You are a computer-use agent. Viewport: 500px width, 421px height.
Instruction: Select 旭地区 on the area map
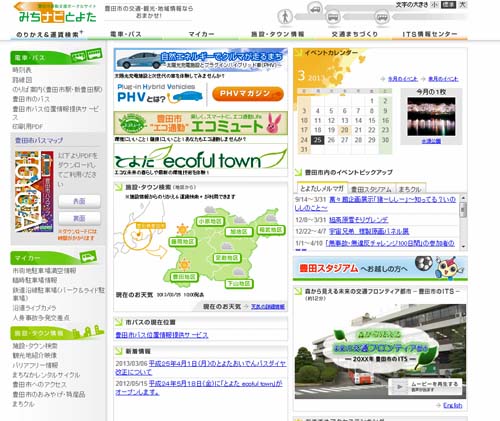238,232
